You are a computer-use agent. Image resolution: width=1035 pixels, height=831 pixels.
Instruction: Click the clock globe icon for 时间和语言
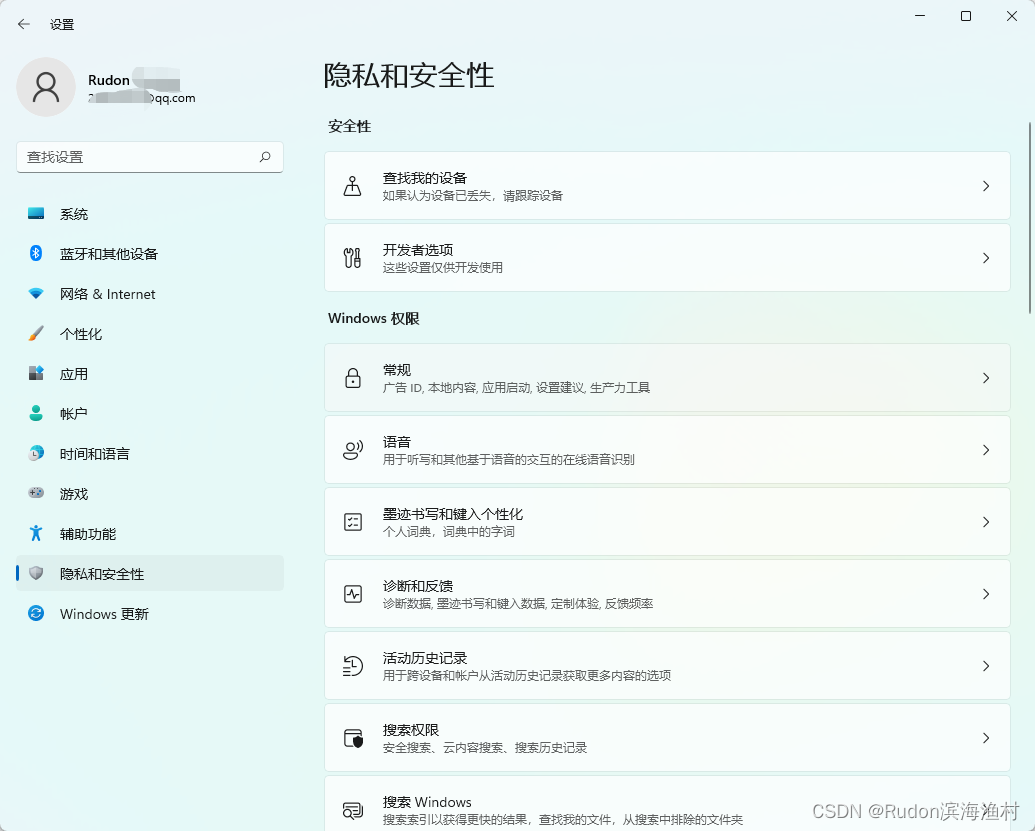36,453
